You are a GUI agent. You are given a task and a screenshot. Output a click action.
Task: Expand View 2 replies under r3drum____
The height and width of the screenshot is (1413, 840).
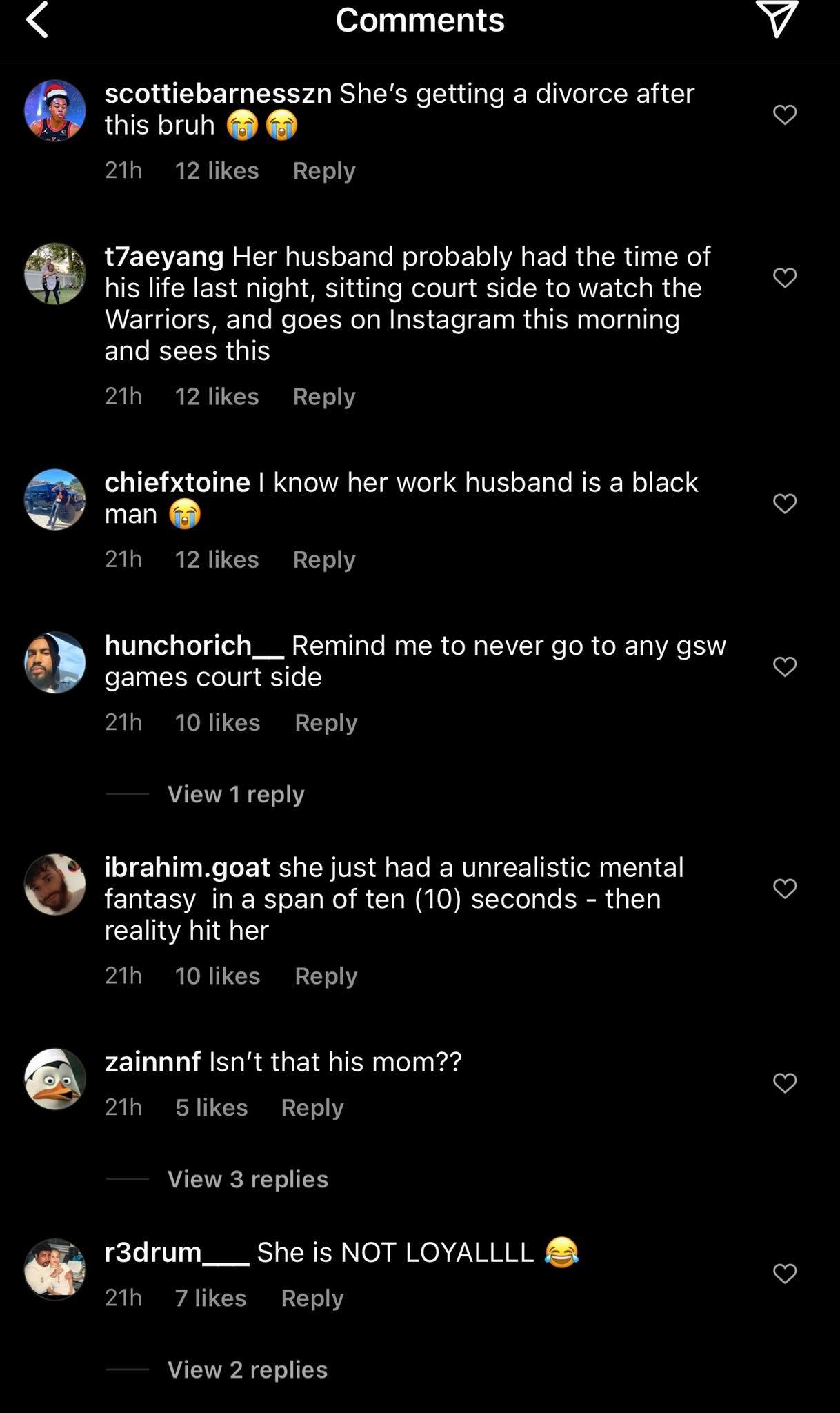247,1370
